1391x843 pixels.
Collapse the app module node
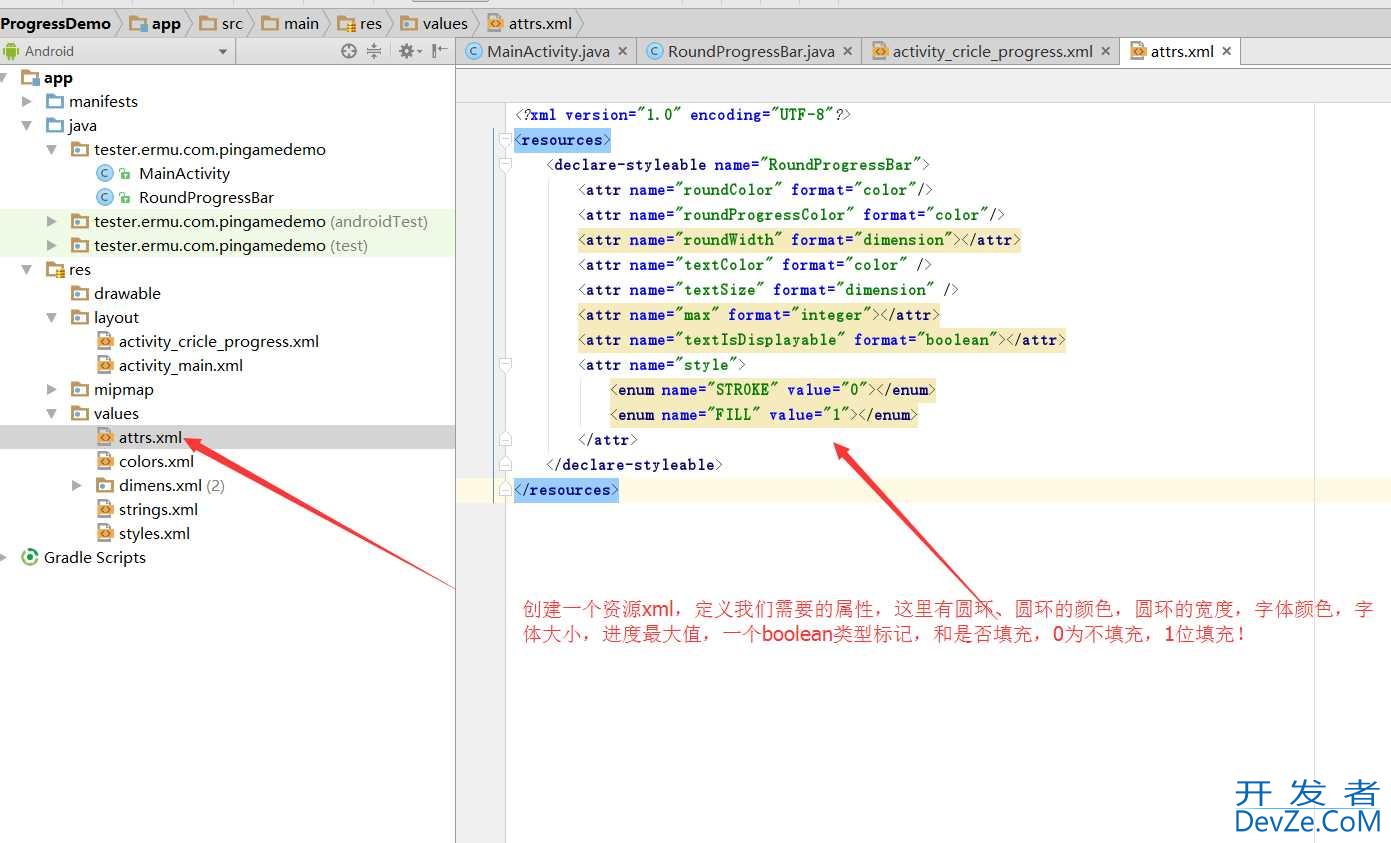[4, 78]
